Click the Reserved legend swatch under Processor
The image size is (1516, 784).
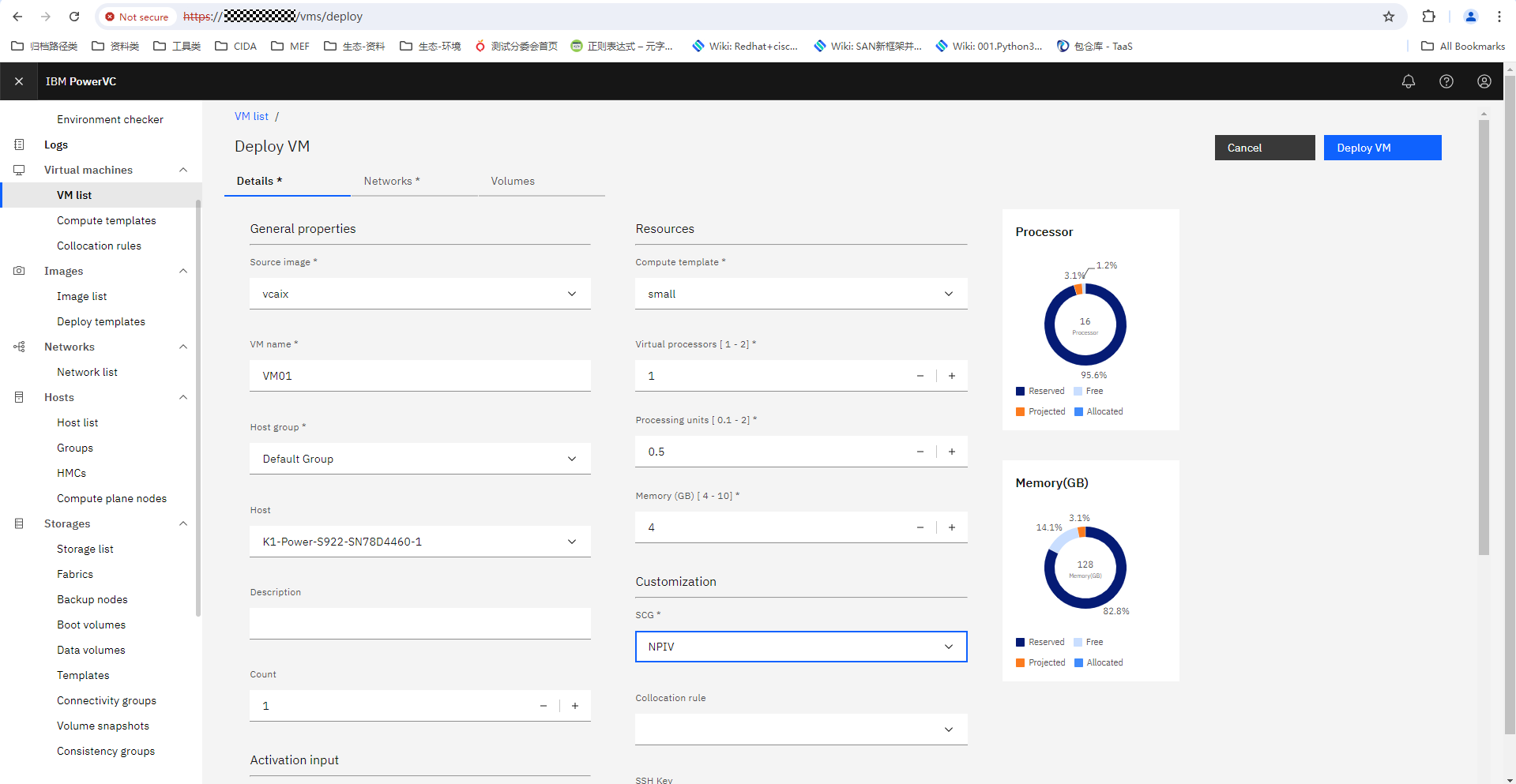click(x=1020, y=392)
